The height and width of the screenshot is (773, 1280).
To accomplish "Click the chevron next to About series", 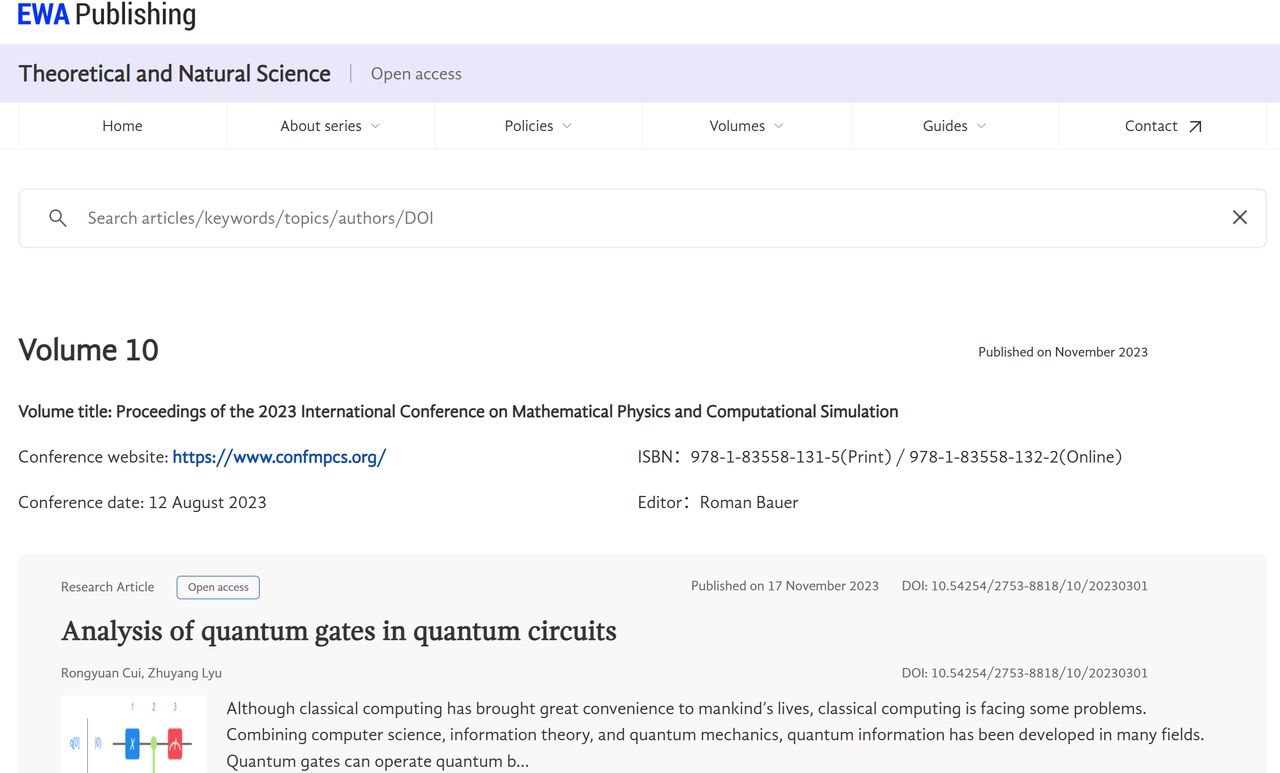I will pyautogui.click(x=376, y=126).
